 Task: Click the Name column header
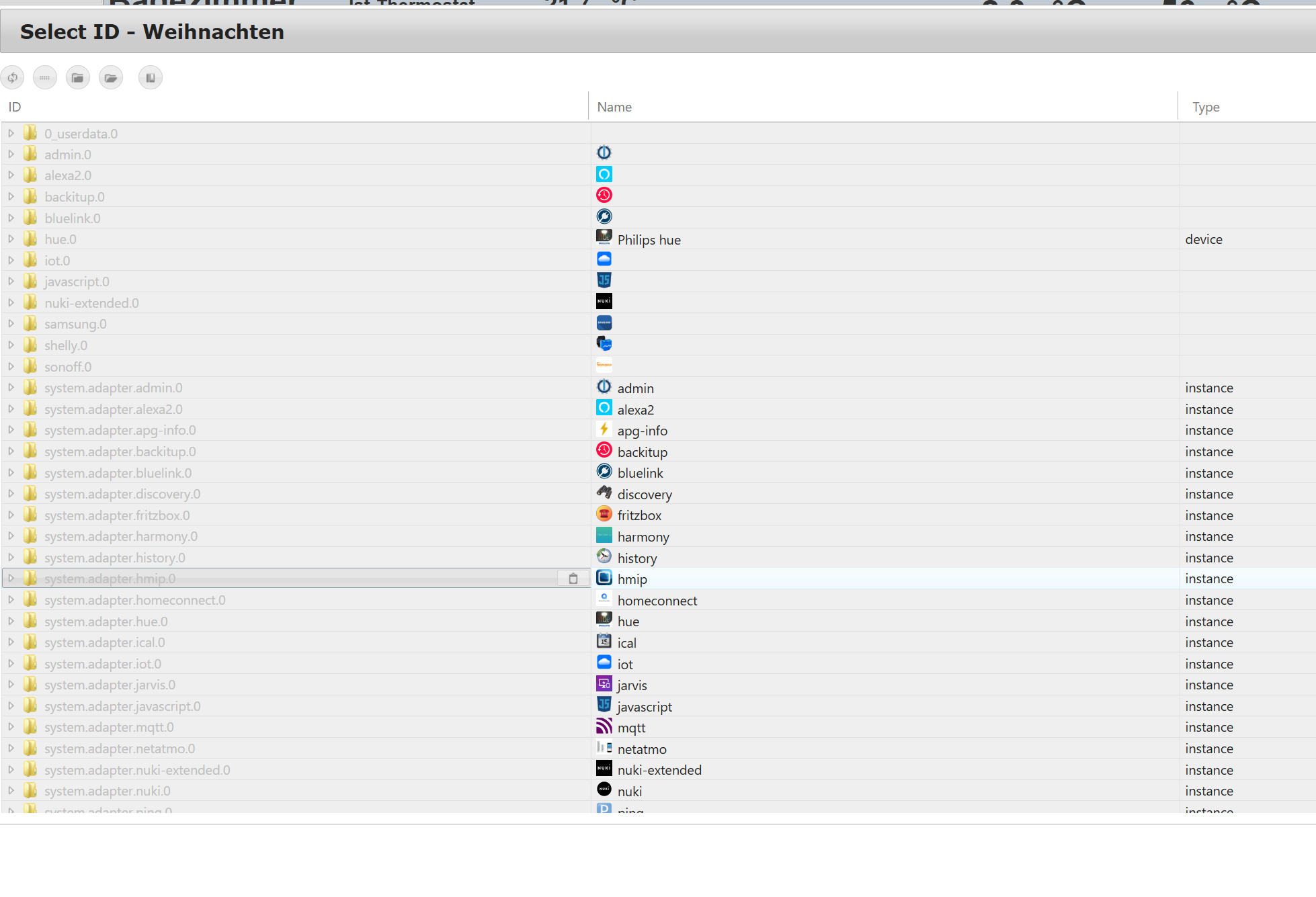614,107
